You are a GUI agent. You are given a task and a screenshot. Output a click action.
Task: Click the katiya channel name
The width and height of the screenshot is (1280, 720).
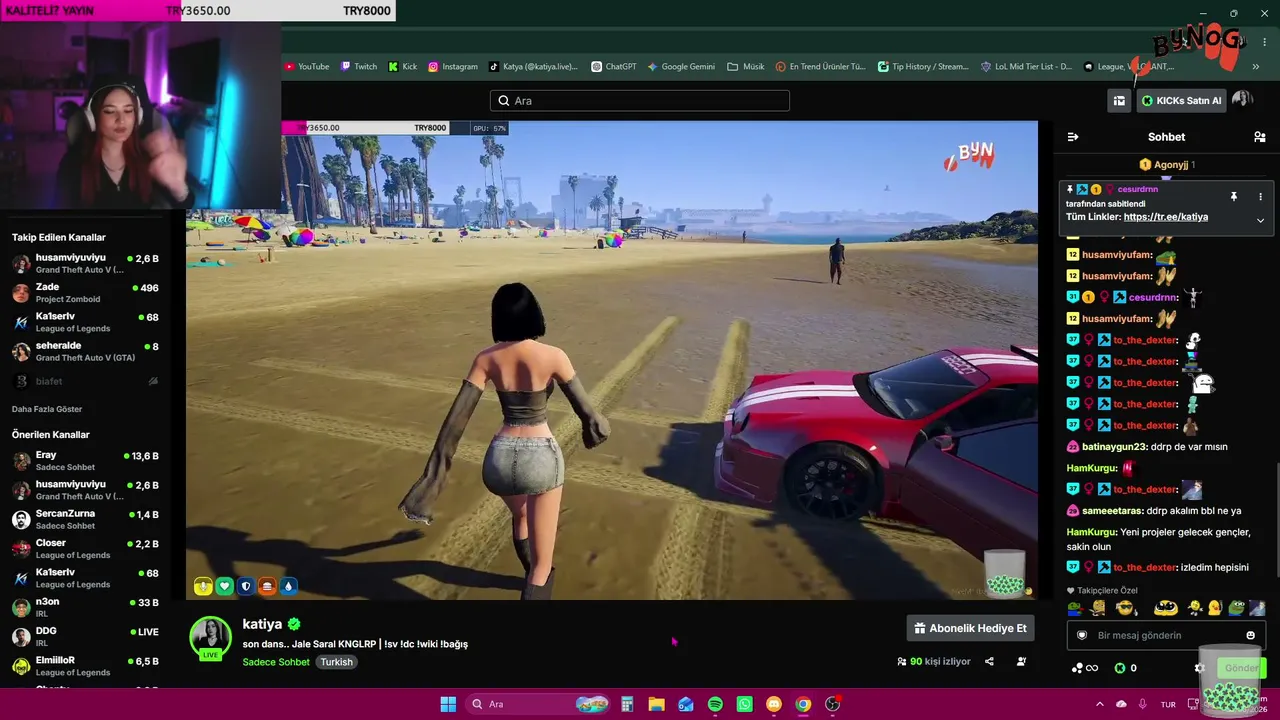(262, 624)
